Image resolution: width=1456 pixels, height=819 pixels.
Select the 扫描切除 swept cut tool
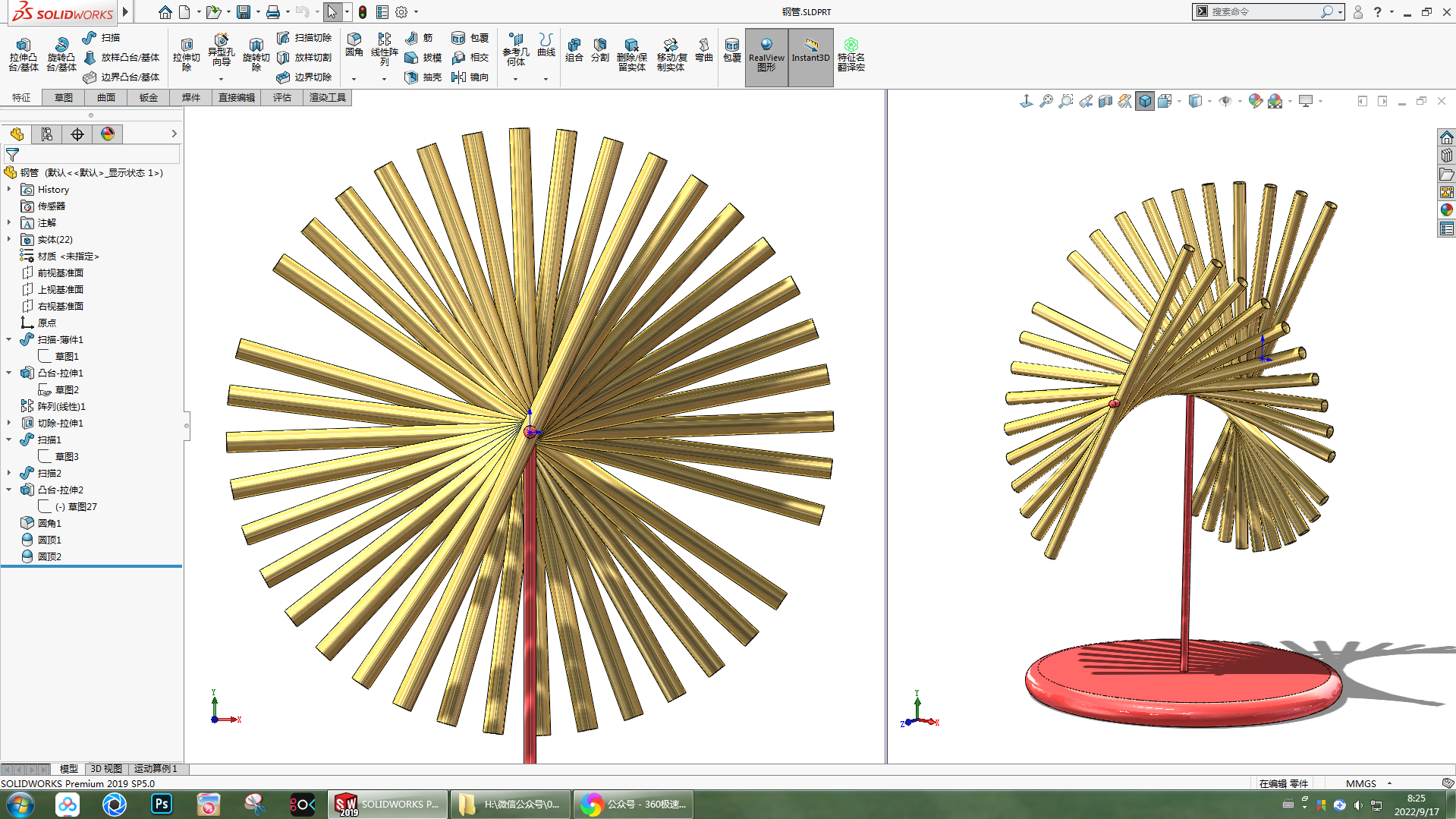304,37
